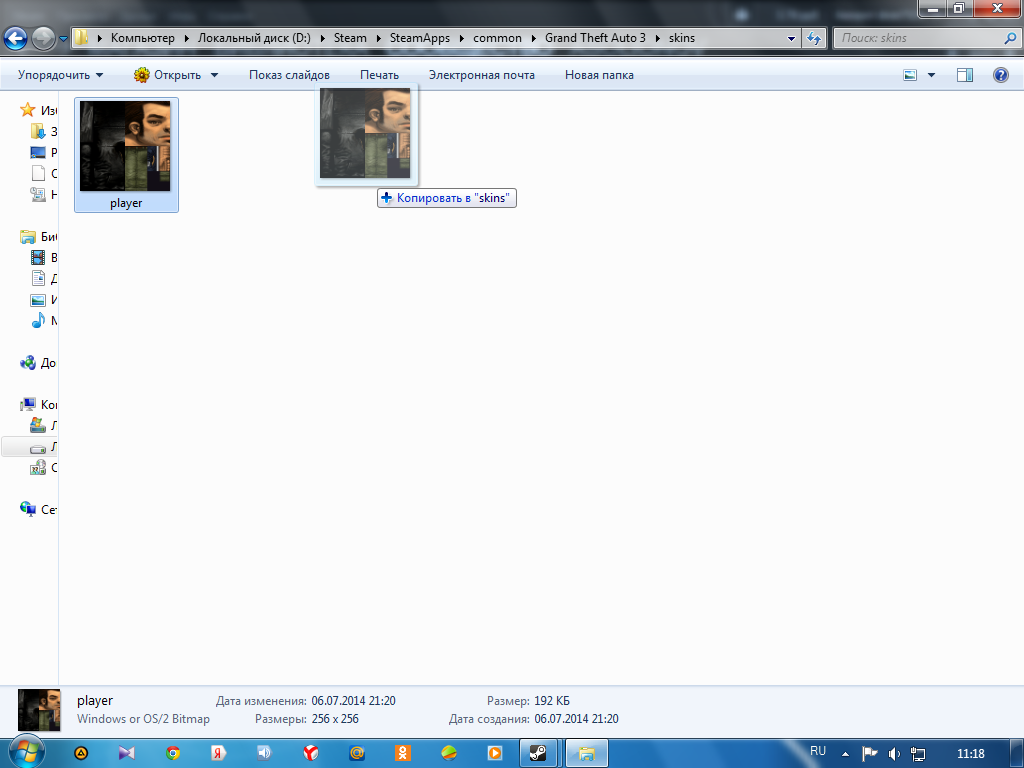
Task: Show hidden tray icons arrow
Action: click(x=845, y=754)
